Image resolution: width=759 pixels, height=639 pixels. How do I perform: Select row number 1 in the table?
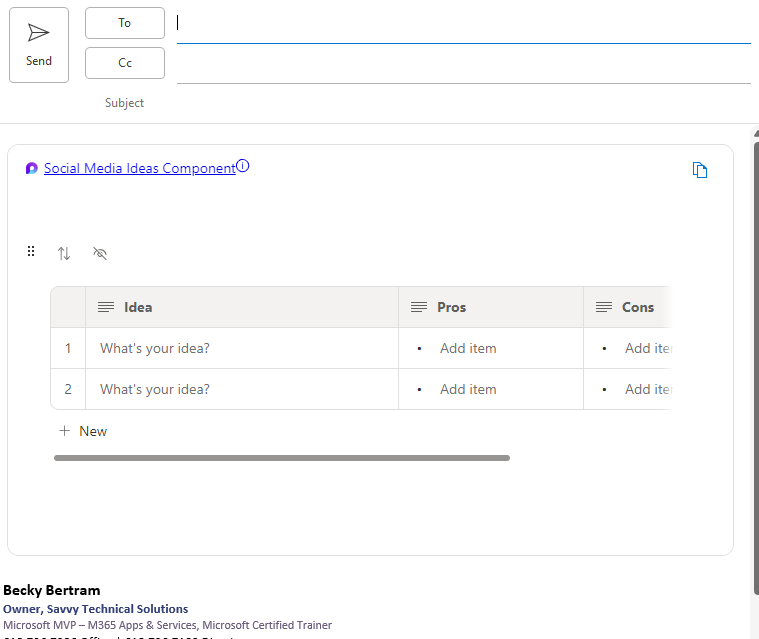pos(68,348)
